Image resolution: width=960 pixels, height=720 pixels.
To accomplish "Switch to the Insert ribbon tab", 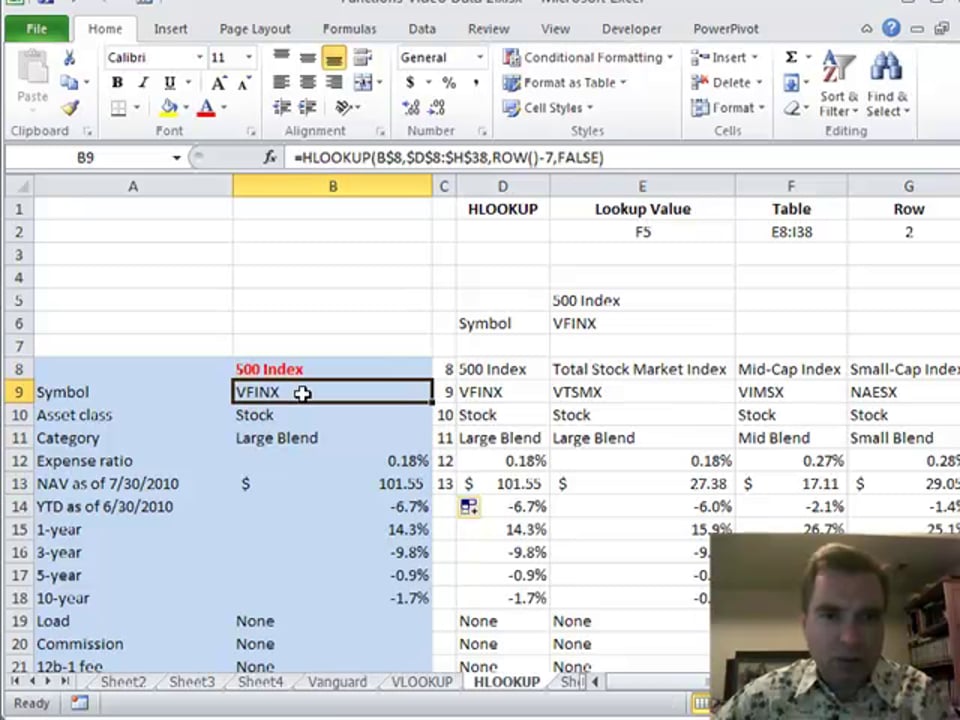I will click(171, 29).
